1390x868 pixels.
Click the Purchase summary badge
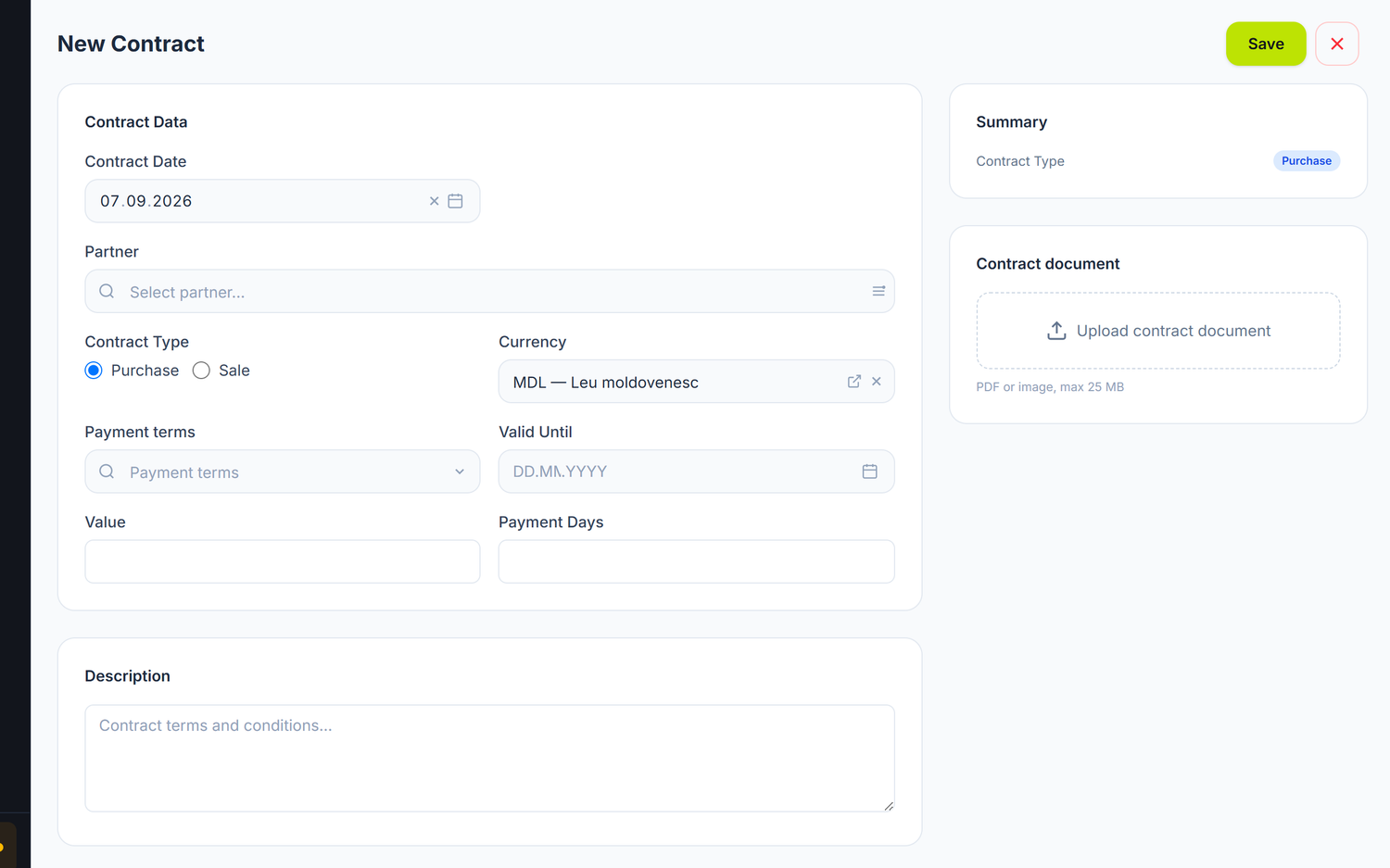[x=1307, y=161]
